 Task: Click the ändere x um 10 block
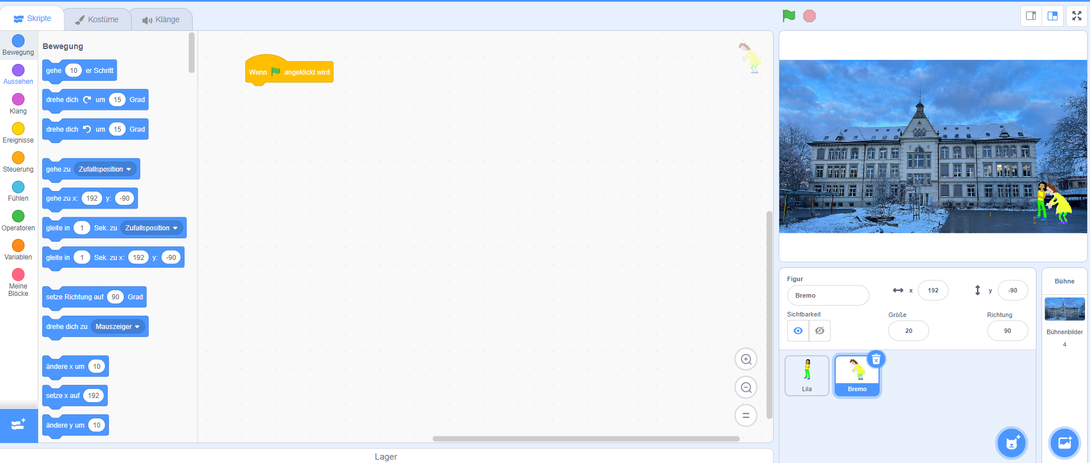click(75, 366)
